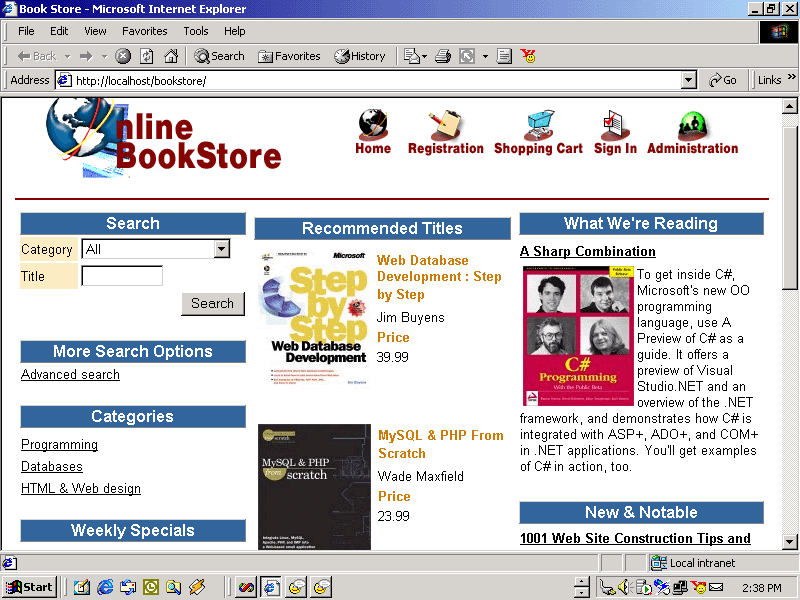Screen dimensions: 800x600
Task: Click the Stop button in IE toolbar
Action: 123,56
